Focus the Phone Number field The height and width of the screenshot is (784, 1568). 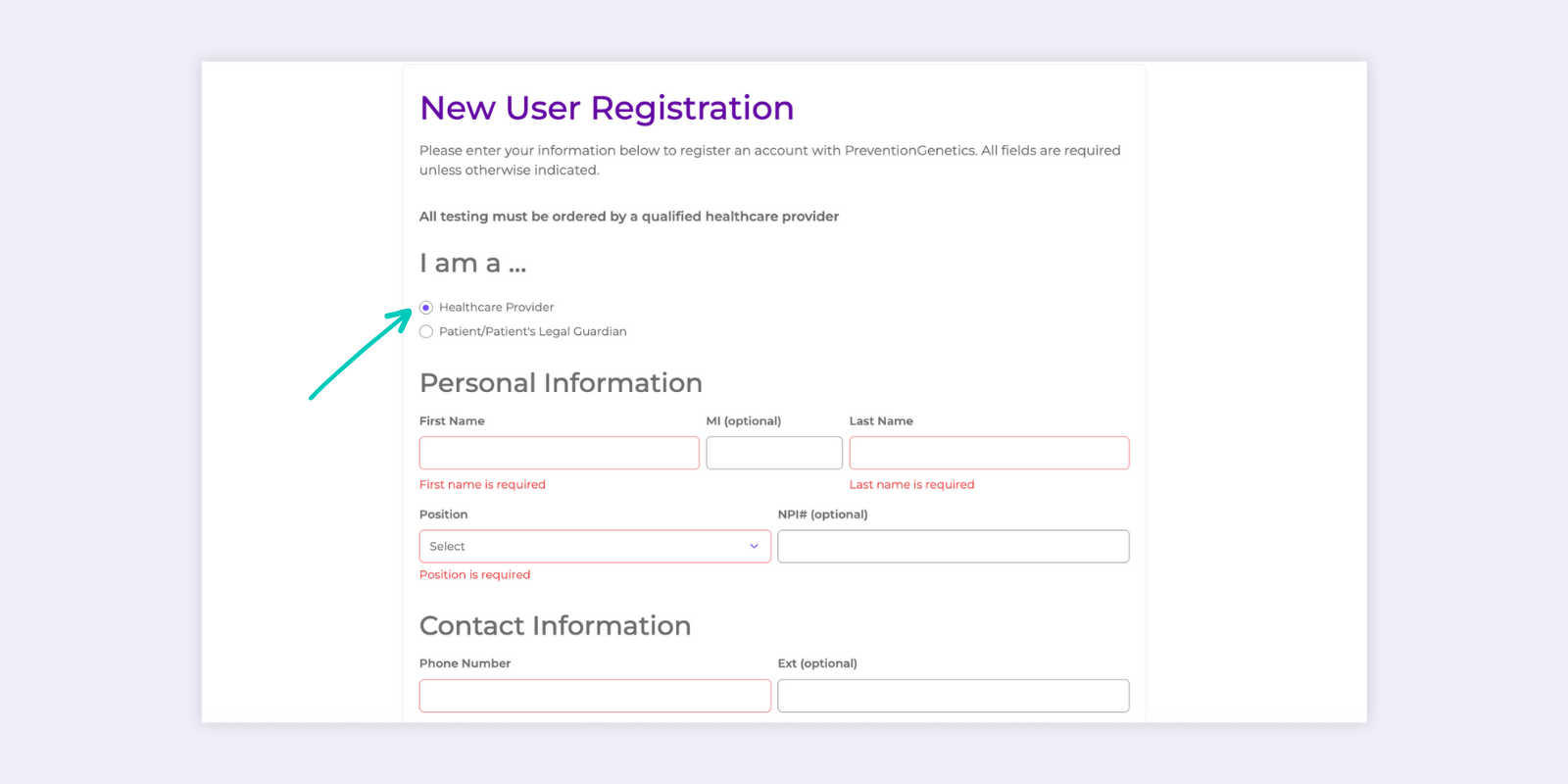coord(595,696)
